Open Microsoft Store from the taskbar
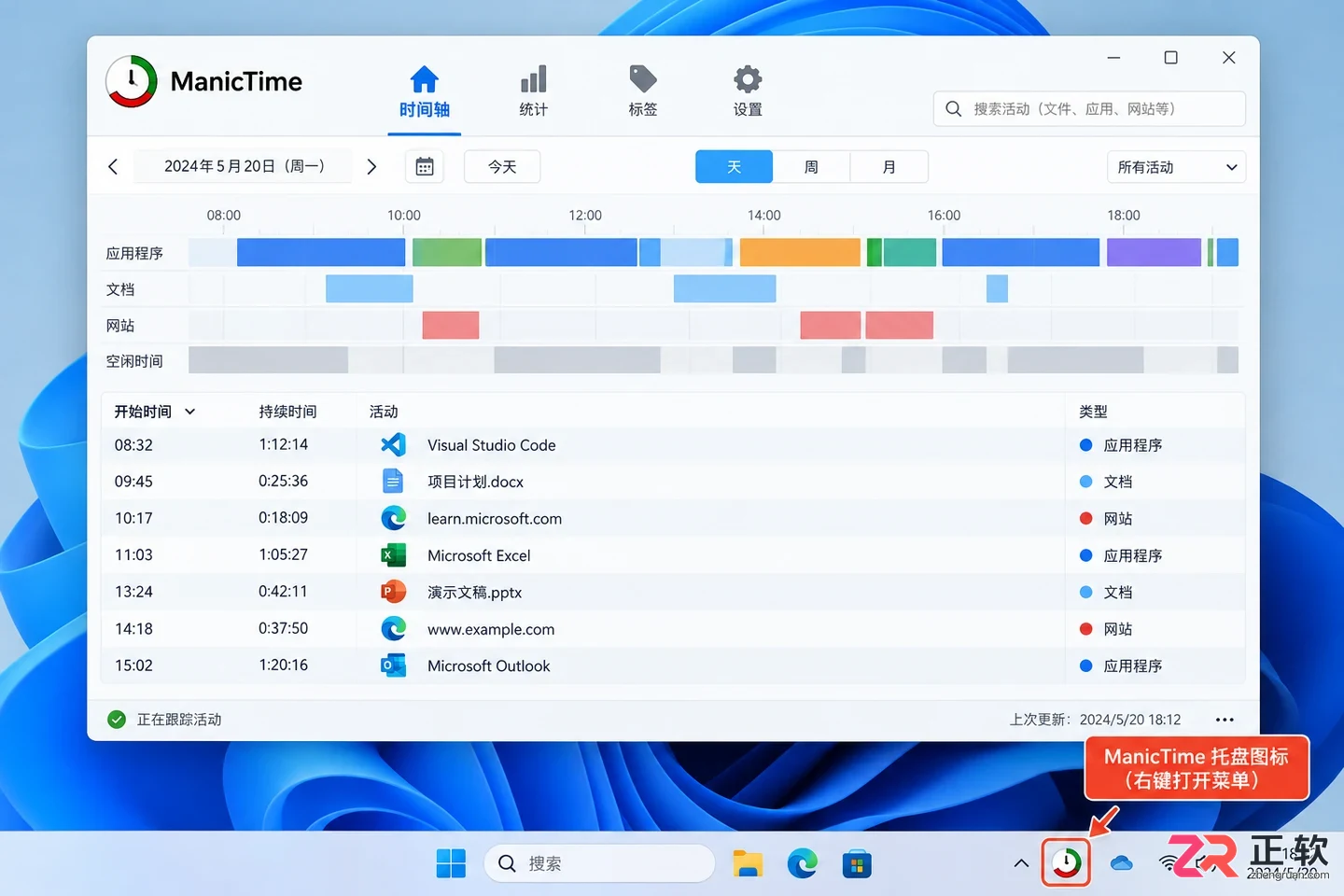1344x896 pixels. click(x=857, y=864)
